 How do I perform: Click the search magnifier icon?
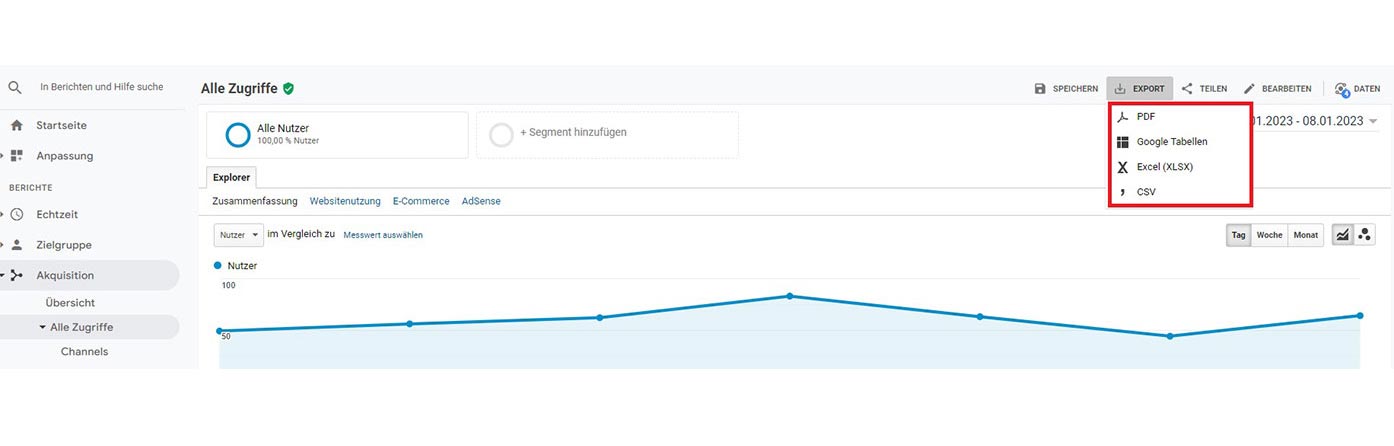click(x=15, y=87)
